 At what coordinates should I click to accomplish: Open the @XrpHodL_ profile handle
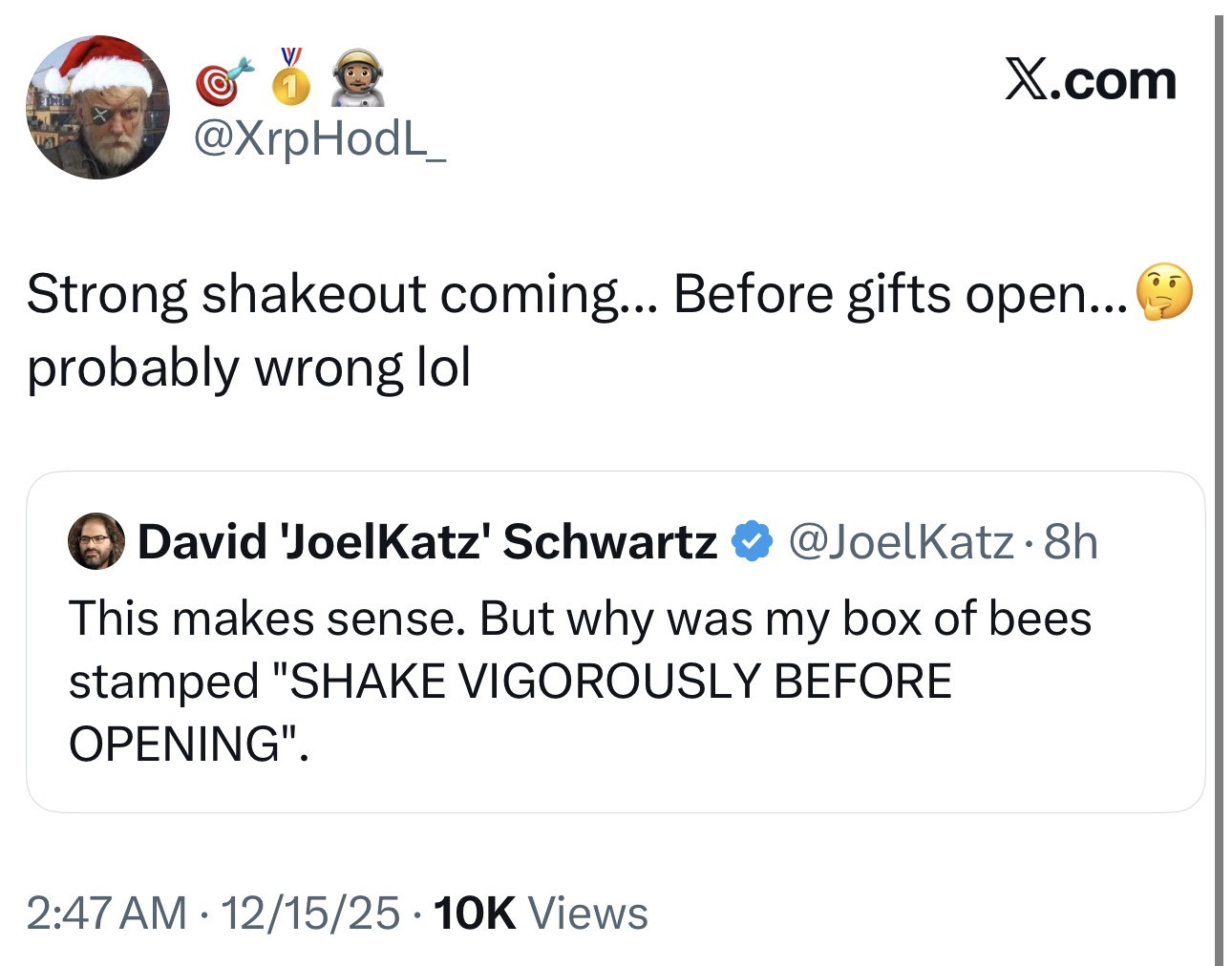pyautogui.click(x=320, y=139)
